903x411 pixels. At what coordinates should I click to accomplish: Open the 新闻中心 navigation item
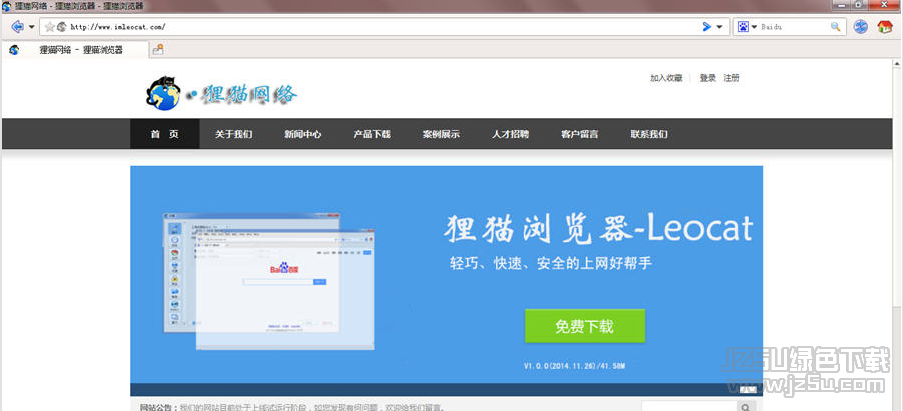[x=303, y=134]
